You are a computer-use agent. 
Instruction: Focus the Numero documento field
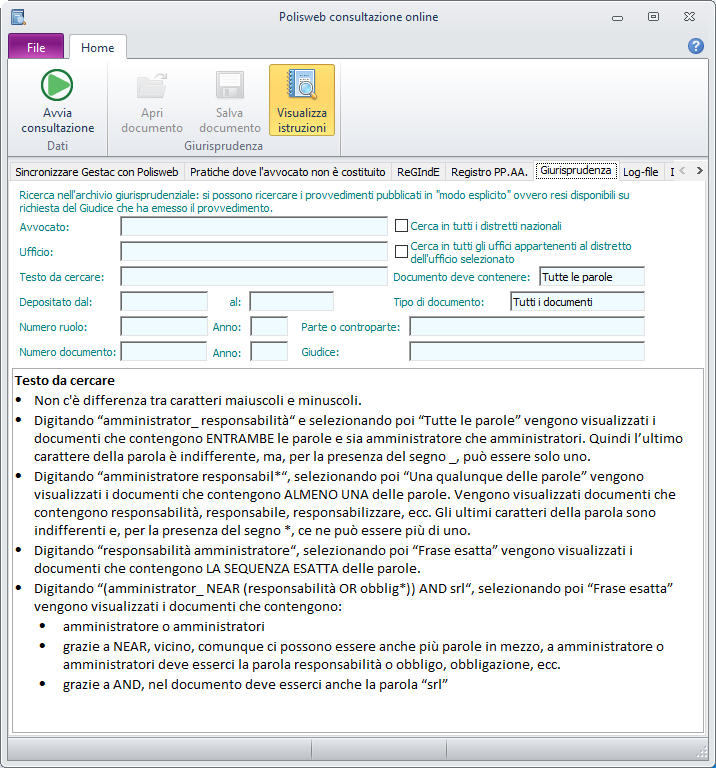click(x=164, y=351)
